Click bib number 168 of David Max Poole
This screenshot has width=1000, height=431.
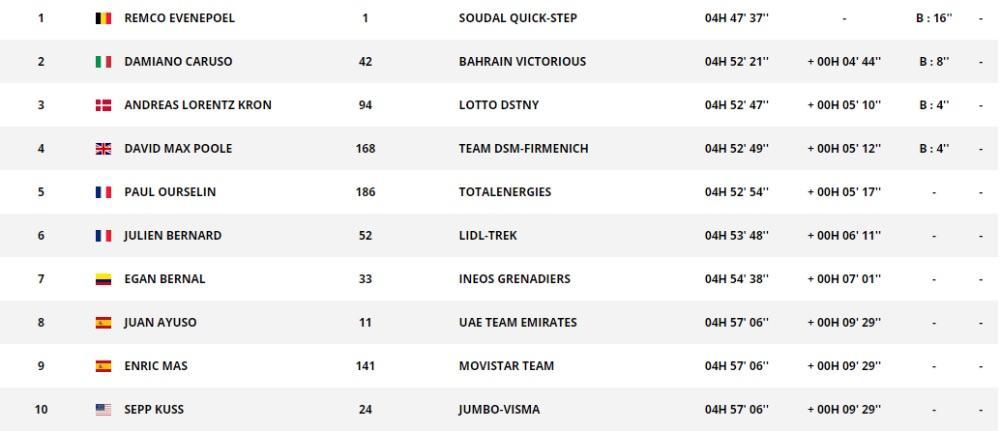click(x=365, y=149)
